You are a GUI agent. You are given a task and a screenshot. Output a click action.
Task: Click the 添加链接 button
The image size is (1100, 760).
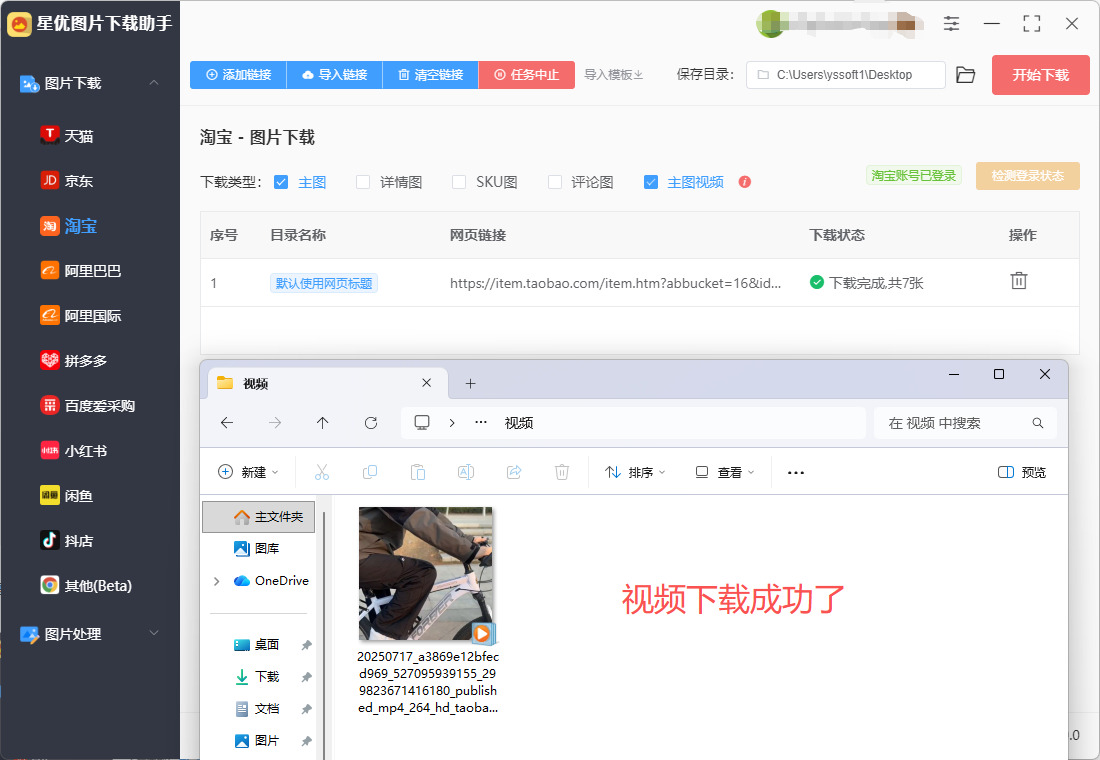click(x=238, y=75)
